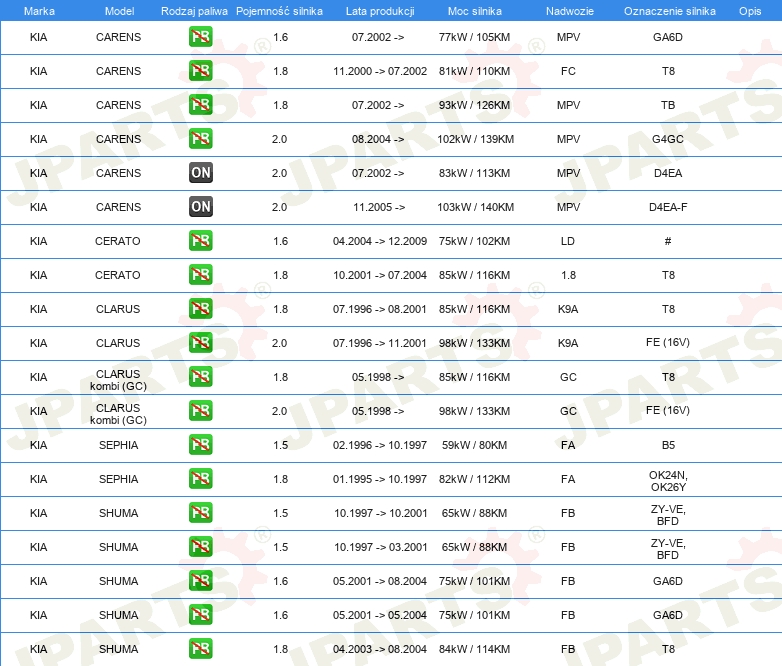The width and height of the screenshot is (782, 666).
Task: Click petrol icon in SHUMA 05.2001 -> 05.2004 row
Action: [x=200, y=615]
